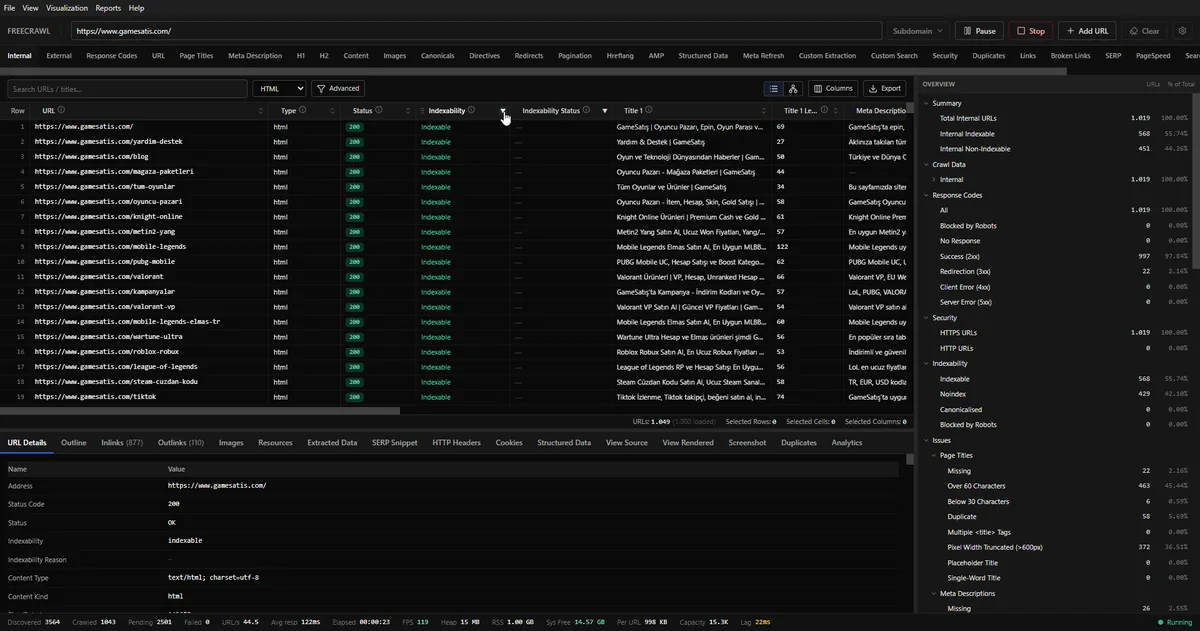The image size is (1200, 631).
Task: Open the HTML content type dropdown
Action: tap(279, 88)
